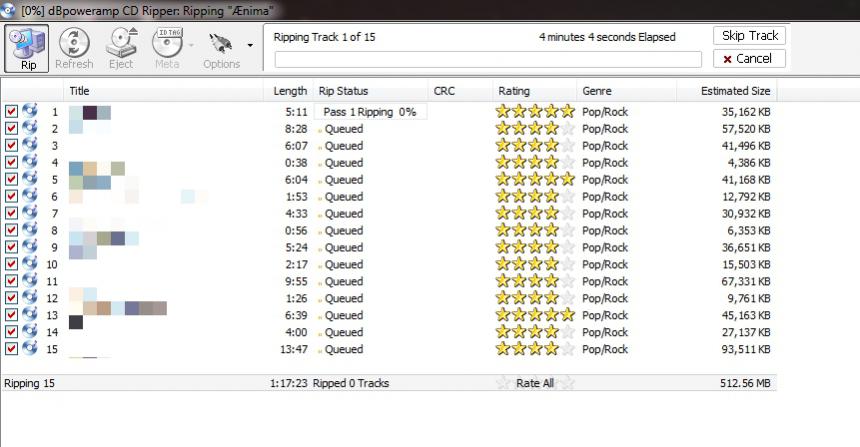This screenshot has width=860, height=447.
Task: Uncheck the checkbox for track 2
Action: [11, 129]
